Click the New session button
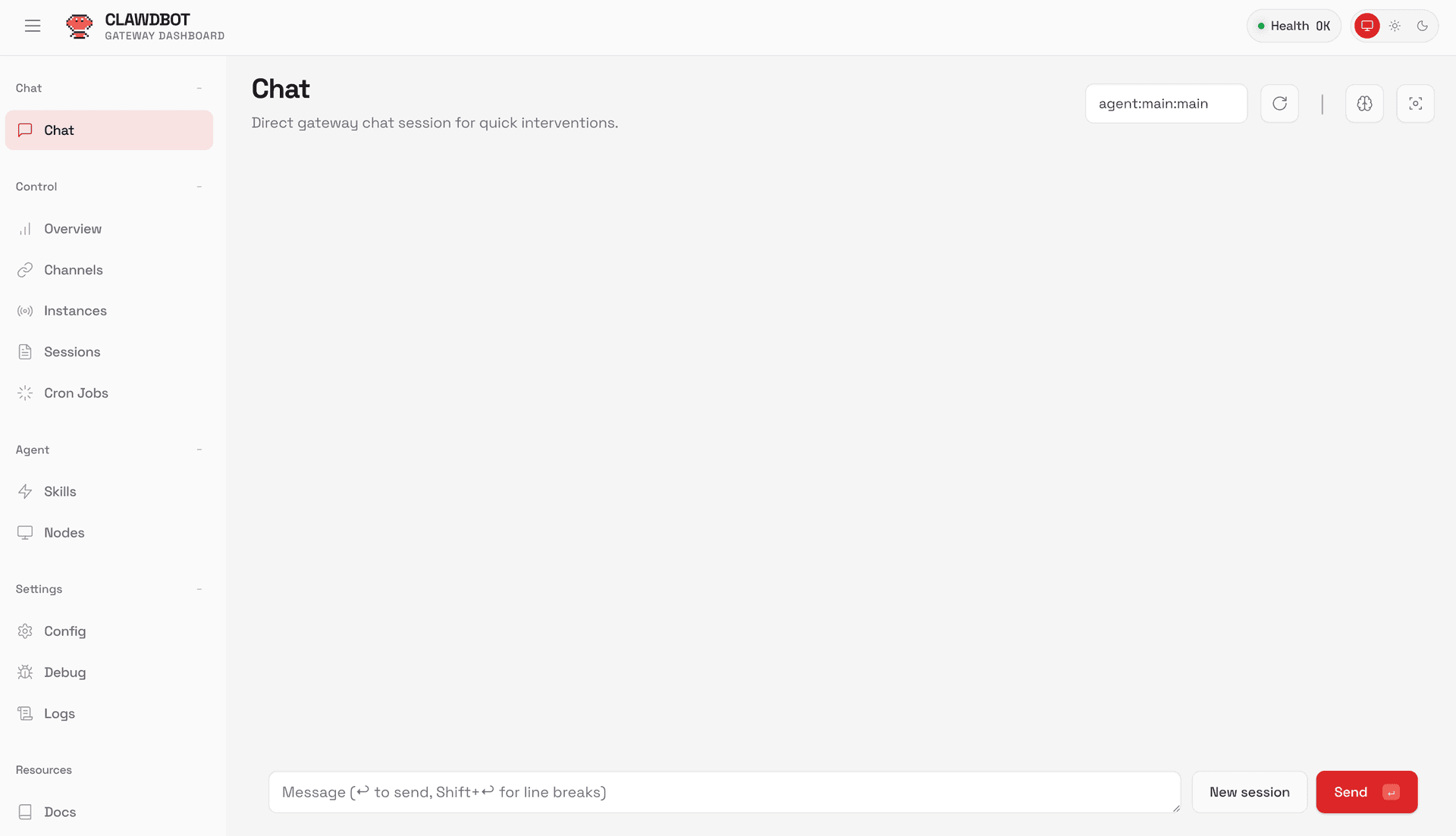Screen dimensions: 1456x836 point(1249,791)
